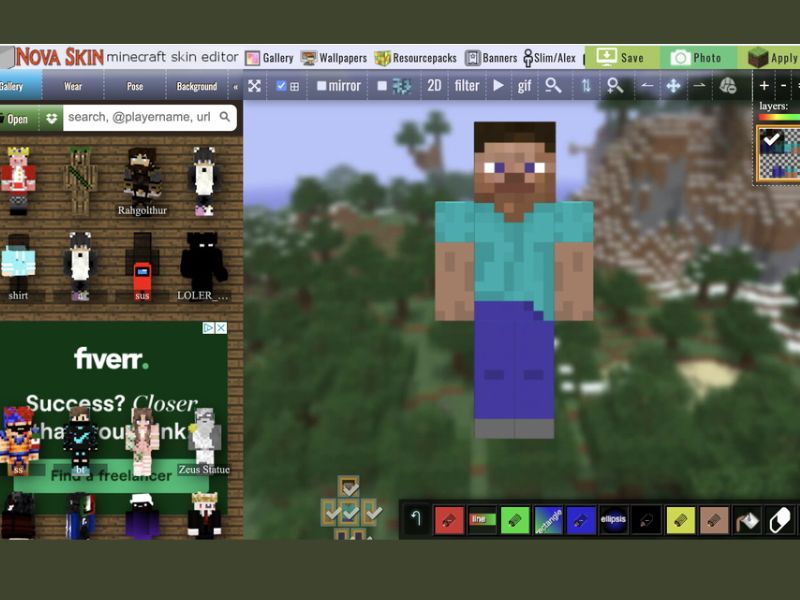
Task: Select the blue pencil tool
Action: click(x=581, y=520)
